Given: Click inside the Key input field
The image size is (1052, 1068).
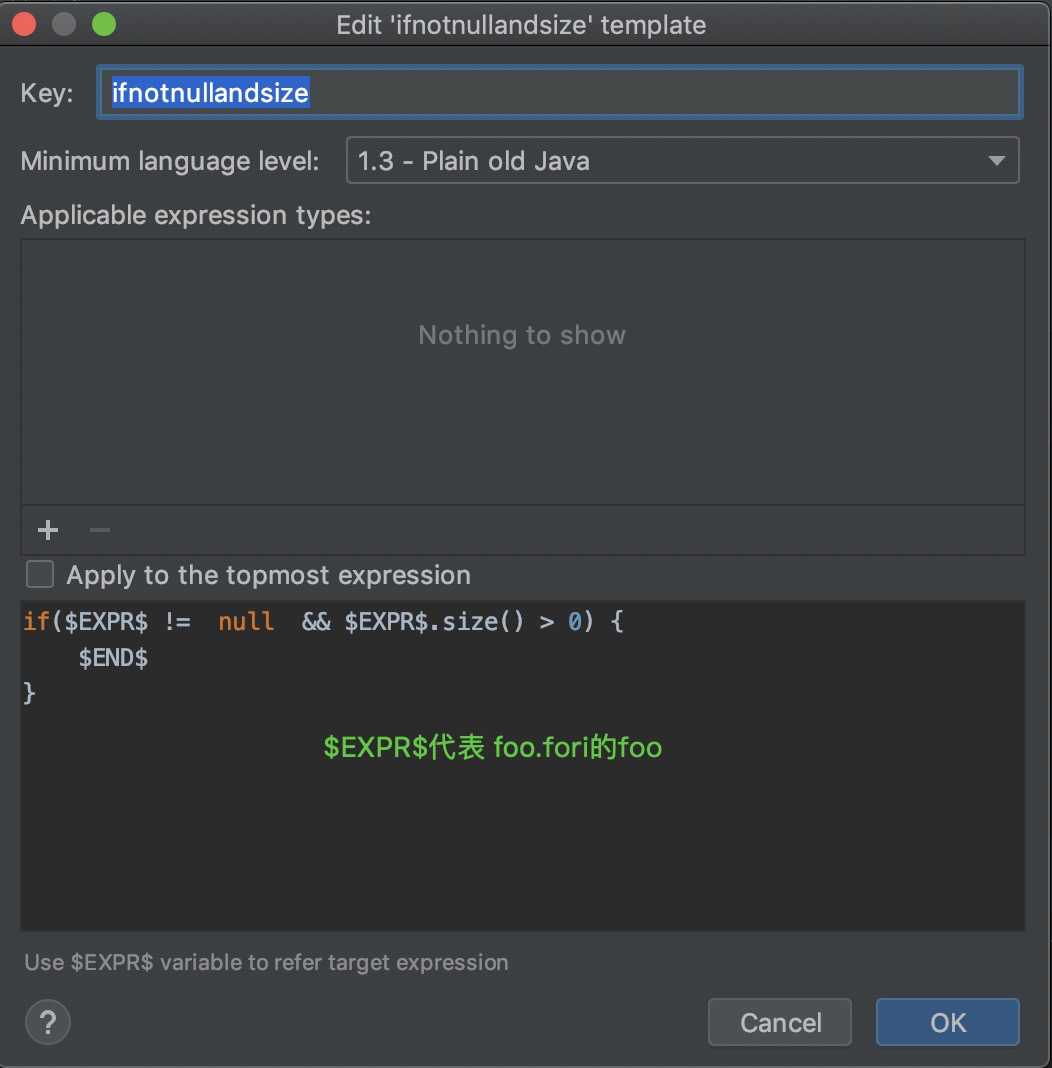Looking at the screenshot, I should coord(560,93).
